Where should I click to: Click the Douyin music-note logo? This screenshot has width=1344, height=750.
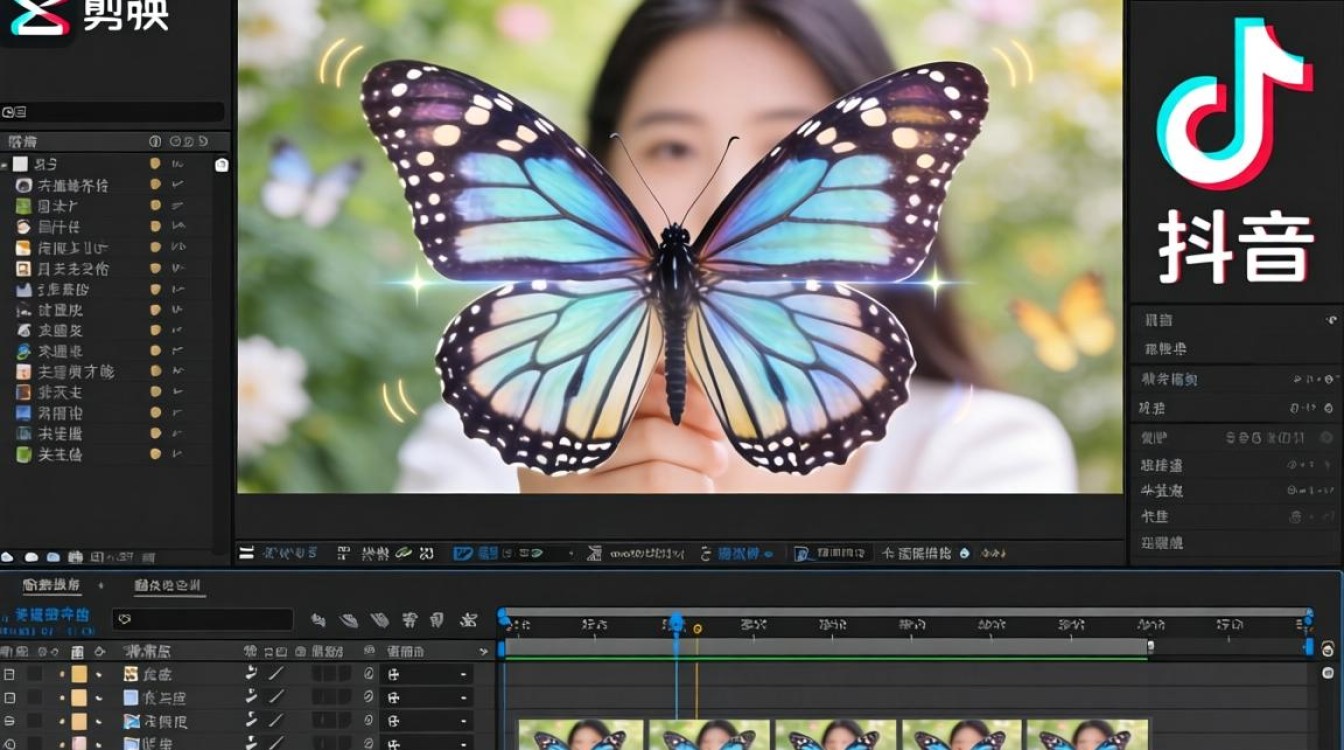1234,104
